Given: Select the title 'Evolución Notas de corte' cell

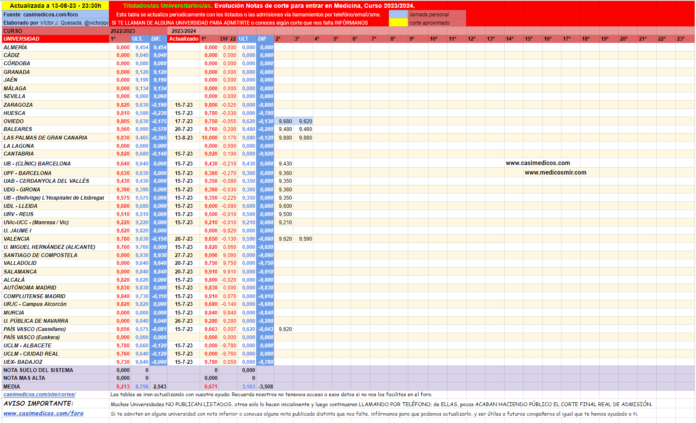Looking at the screenshot, I should pyautogui.click(x=269, y=6).
